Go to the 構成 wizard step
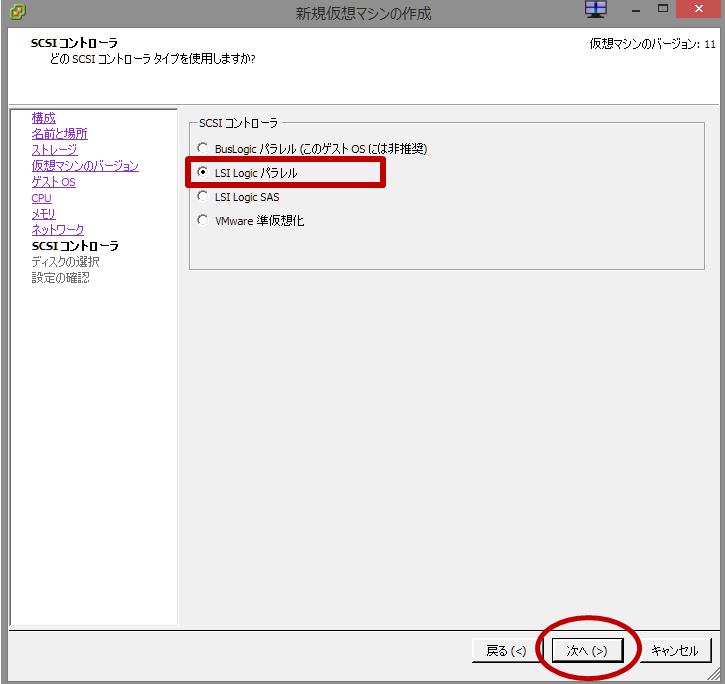The width and height of the screenshot is (725, 684). 43,118
